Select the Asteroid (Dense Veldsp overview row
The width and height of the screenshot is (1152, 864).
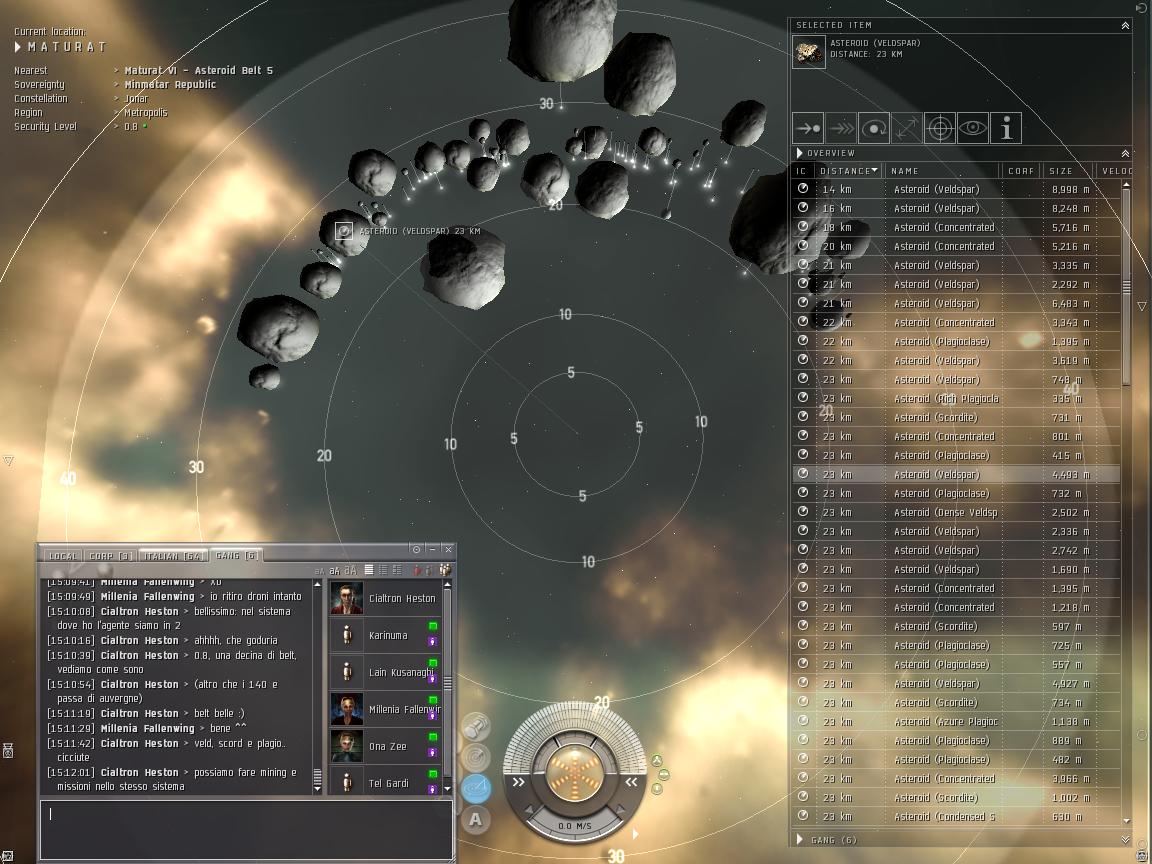(x=957, y=512)
